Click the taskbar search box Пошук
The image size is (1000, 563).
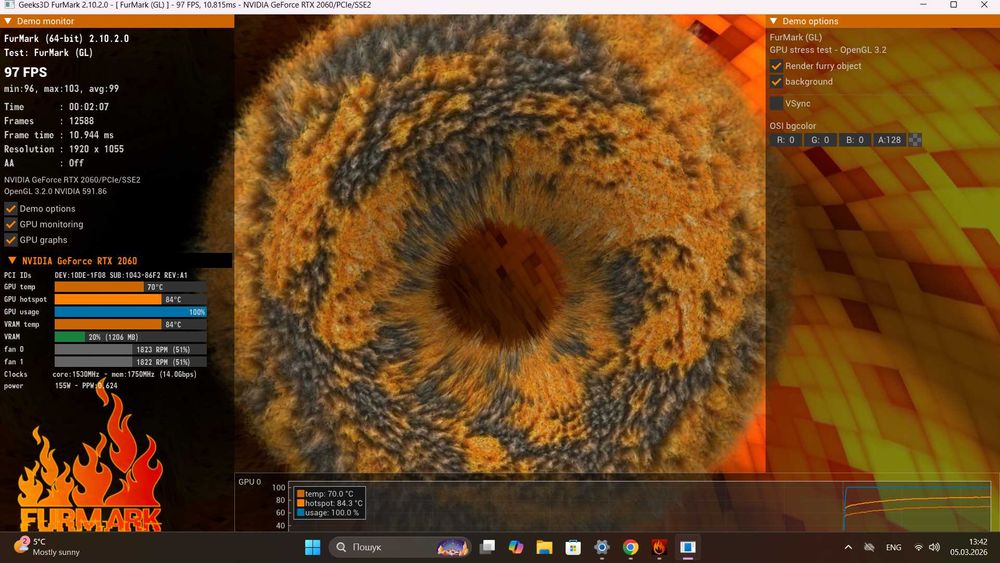(400, 547)
